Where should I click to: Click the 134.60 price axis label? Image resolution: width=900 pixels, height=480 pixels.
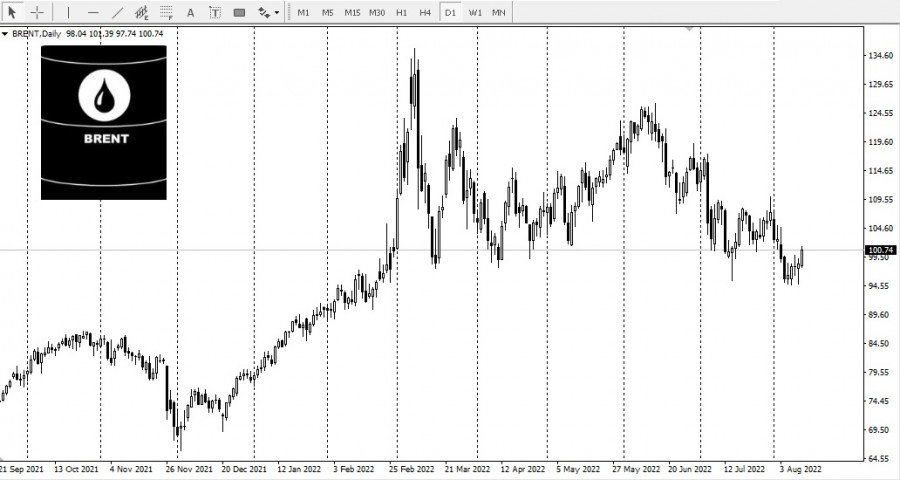880,56
